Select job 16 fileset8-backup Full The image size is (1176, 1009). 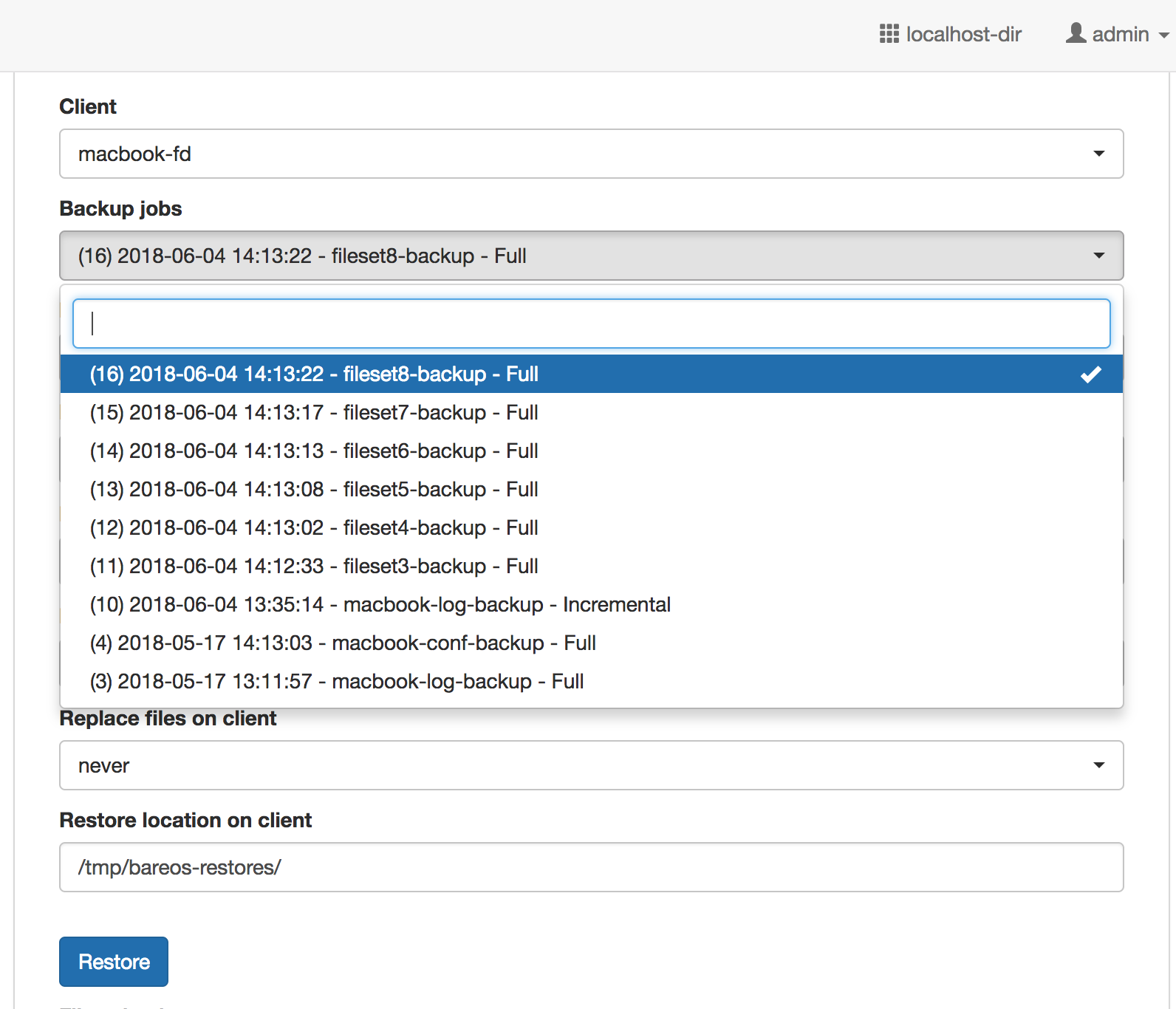(314, 374)
